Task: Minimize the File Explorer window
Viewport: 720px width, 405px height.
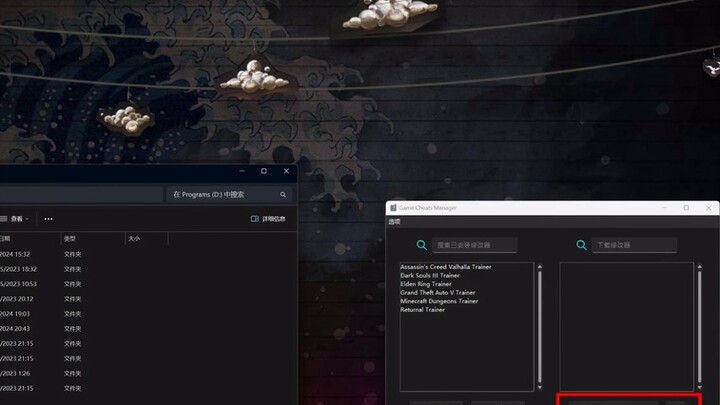Action: [x=242, y=171]
